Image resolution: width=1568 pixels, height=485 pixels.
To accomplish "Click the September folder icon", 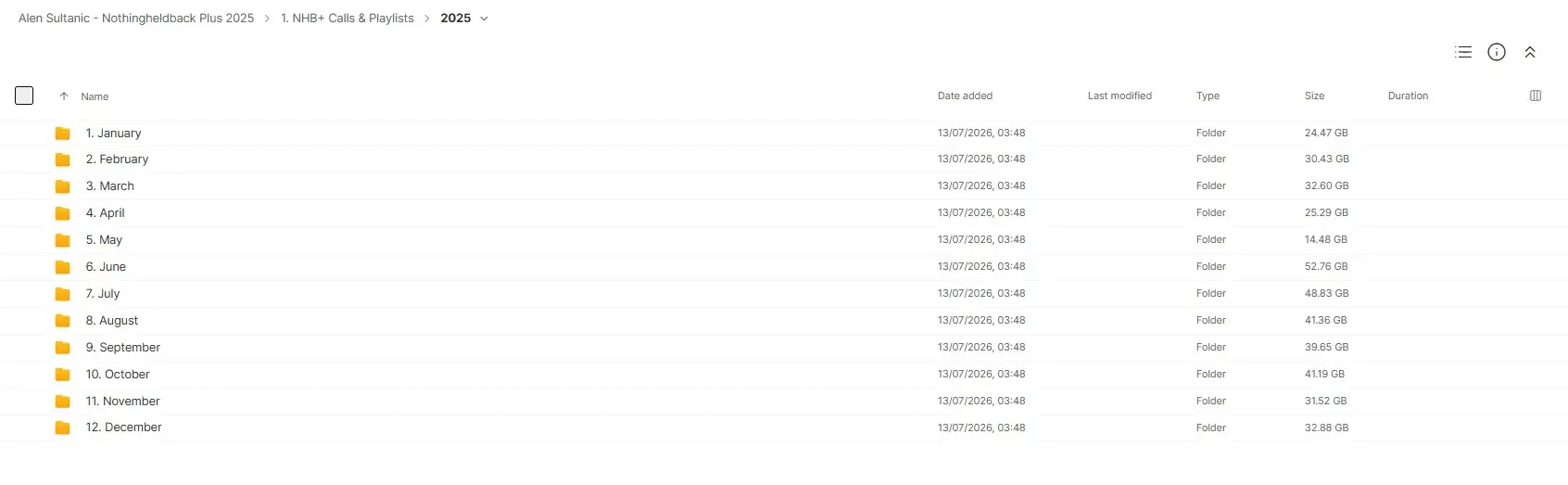I will 63,348.
